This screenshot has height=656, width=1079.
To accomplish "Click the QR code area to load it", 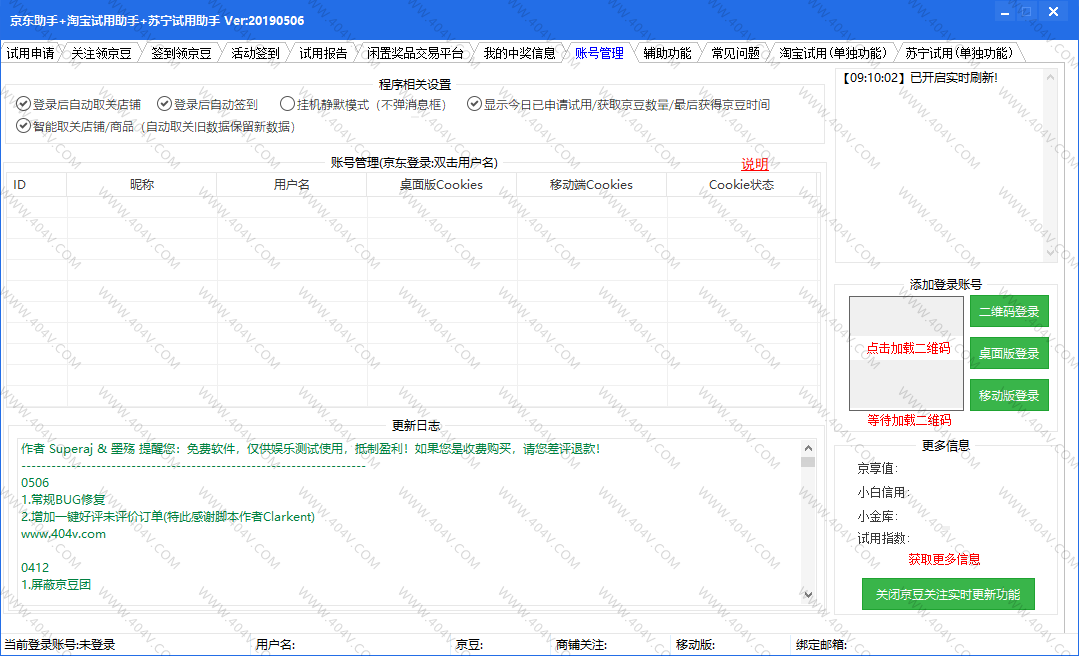I will [x=907, y=349].
